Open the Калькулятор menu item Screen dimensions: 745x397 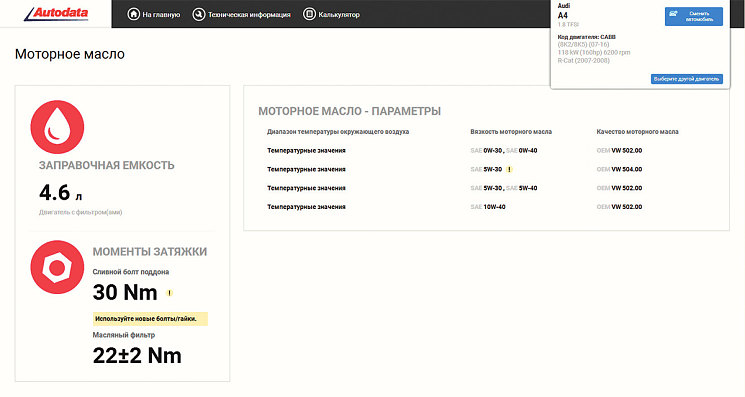click(x=339, y=15)
